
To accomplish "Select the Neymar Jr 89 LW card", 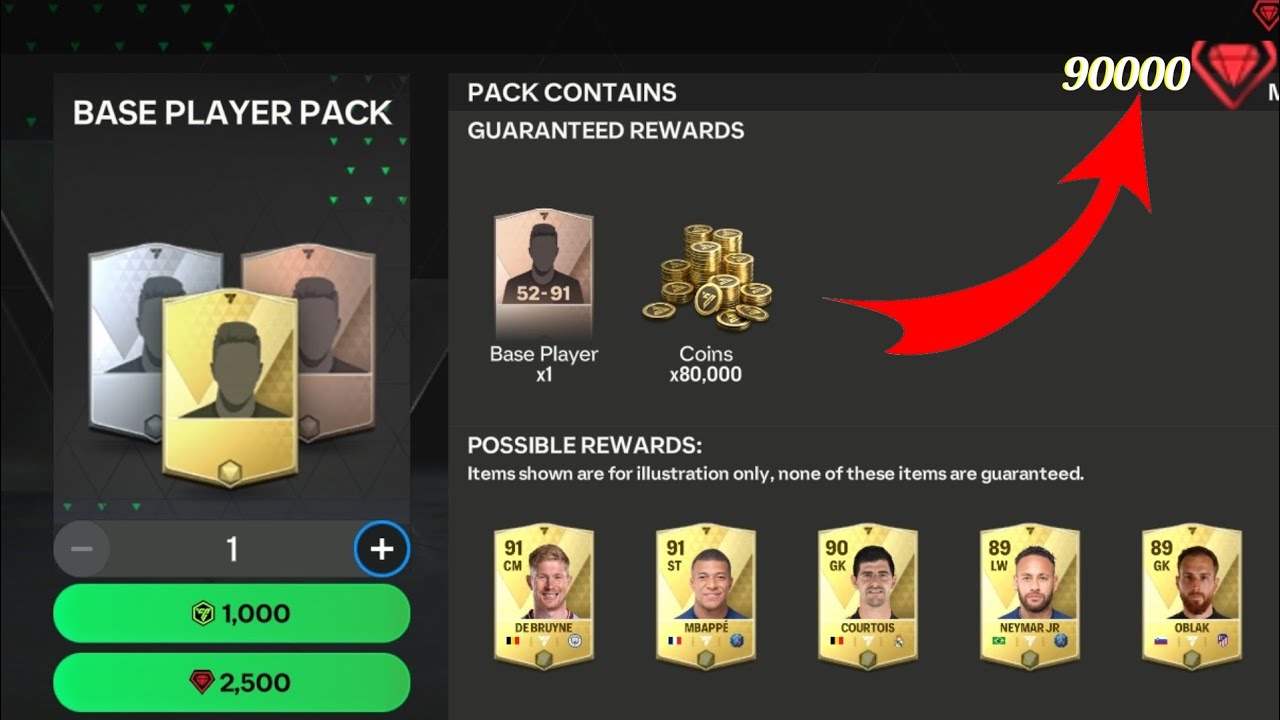I will point(1030,595).
